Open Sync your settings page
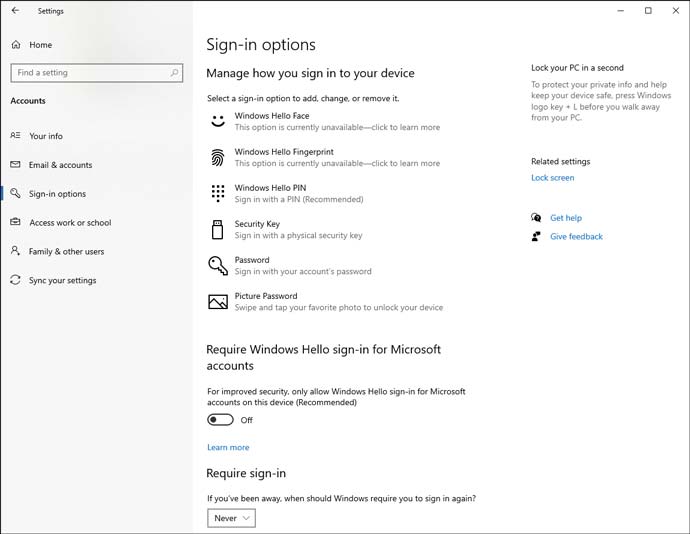This screenshot has width=690, height=534. click(x=62, y=280)
